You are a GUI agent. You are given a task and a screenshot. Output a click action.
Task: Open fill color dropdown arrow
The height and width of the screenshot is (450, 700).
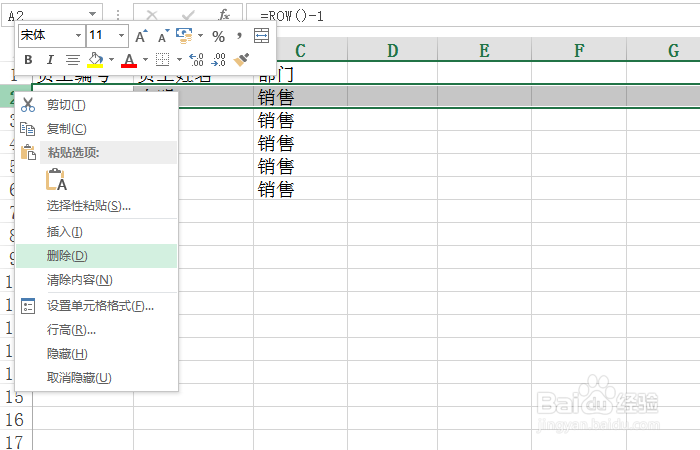click(x=111, y=59)
